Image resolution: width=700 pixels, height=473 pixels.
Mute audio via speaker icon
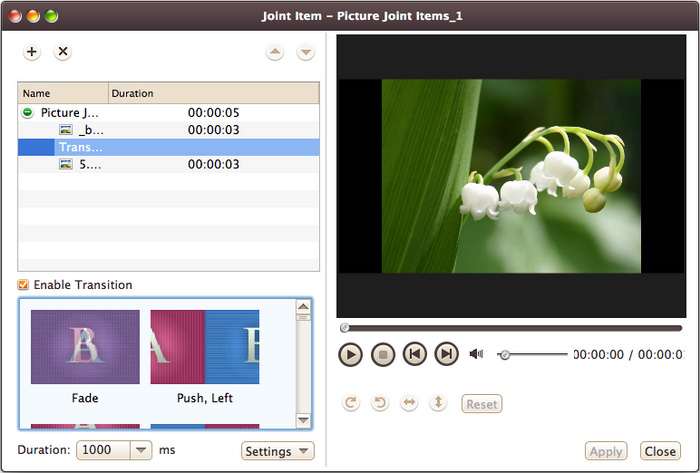(x=477, y=354)
